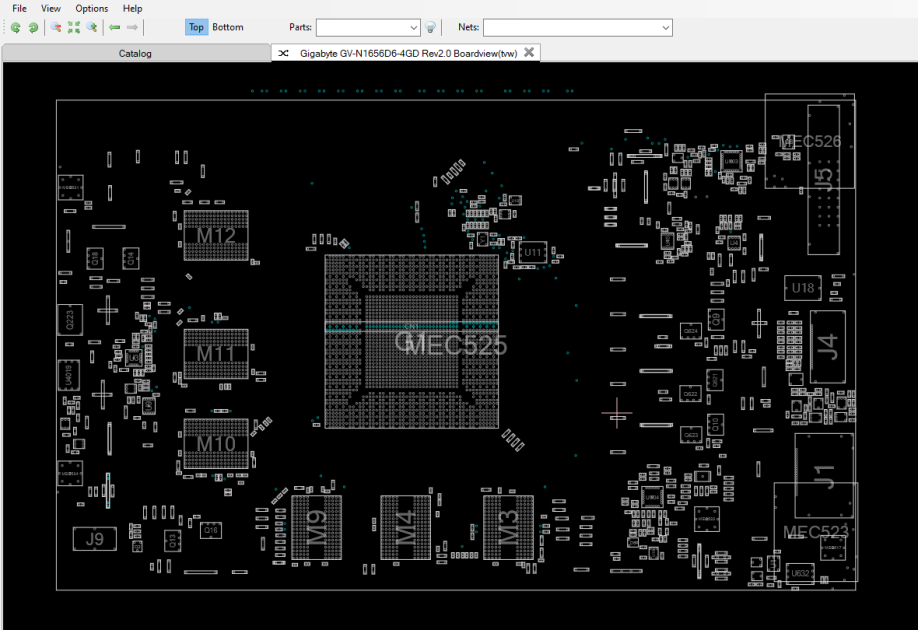Image resolution: width=918 pixels, height=630 pixels.
Task: Select the MEC523 outline on the board
Action: 816,532
